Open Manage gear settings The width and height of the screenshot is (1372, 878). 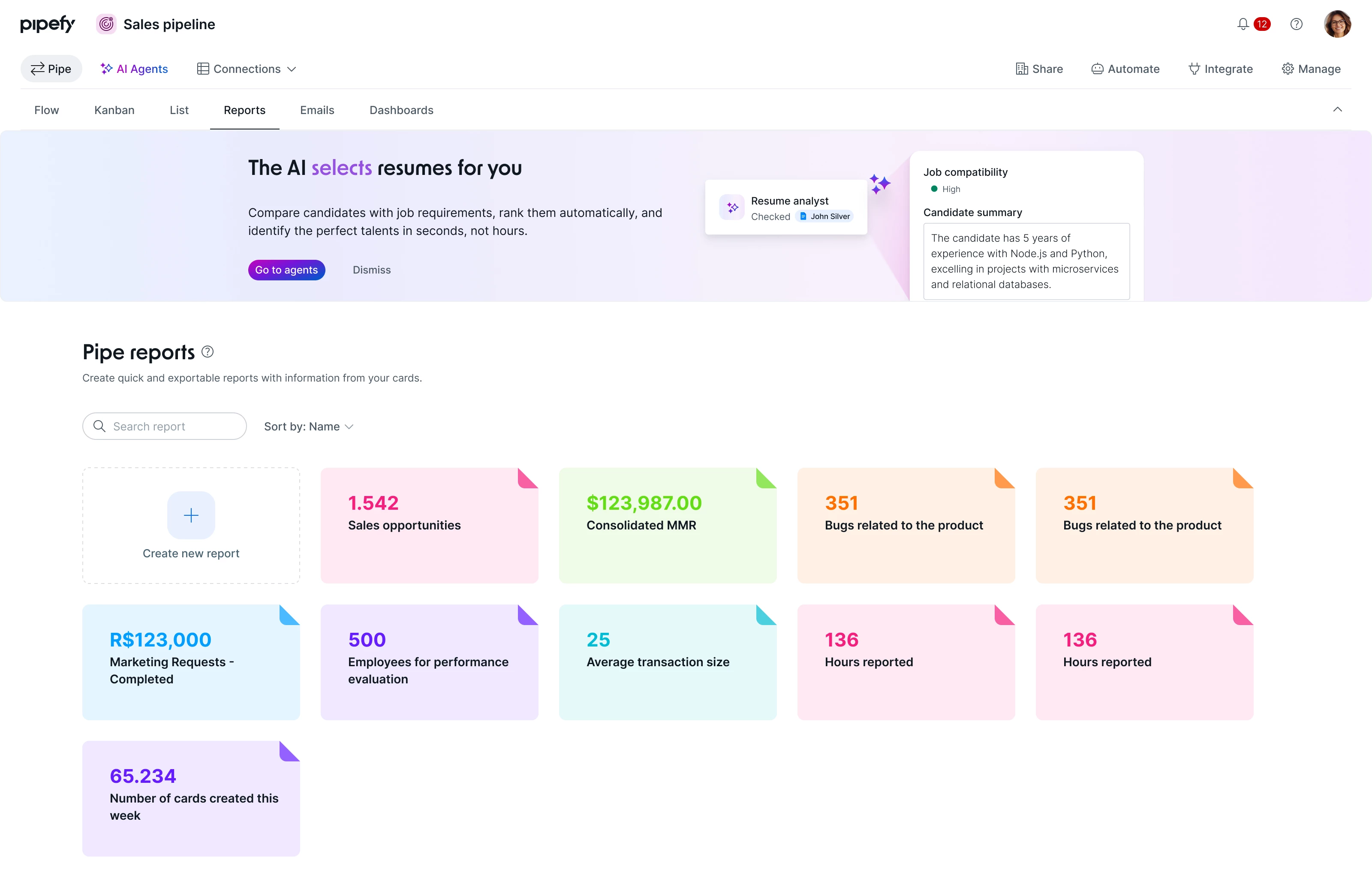point(1311,69)
